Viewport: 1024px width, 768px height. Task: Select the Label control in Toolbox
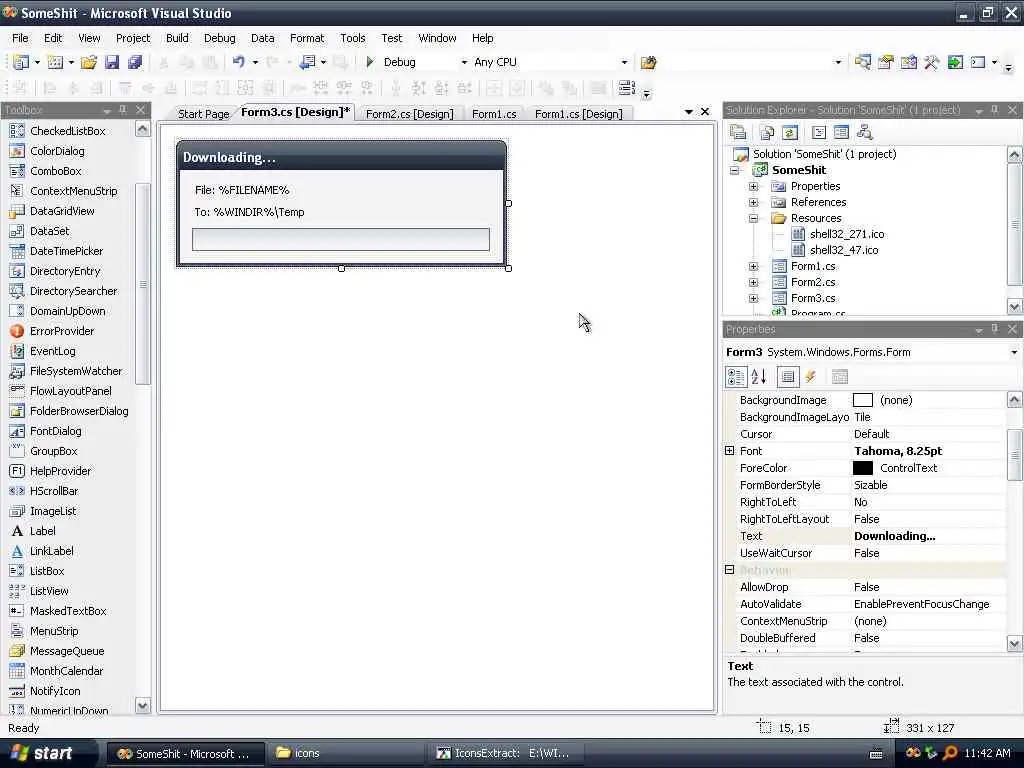pos(42,531)
